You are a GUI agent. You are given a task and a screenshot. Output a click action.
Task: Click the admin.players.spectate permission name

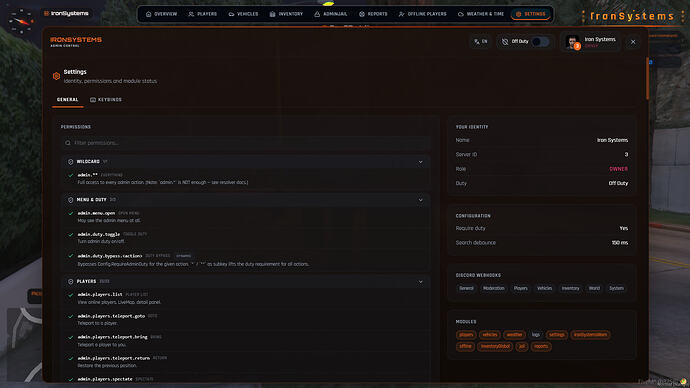tap(105, 379)
